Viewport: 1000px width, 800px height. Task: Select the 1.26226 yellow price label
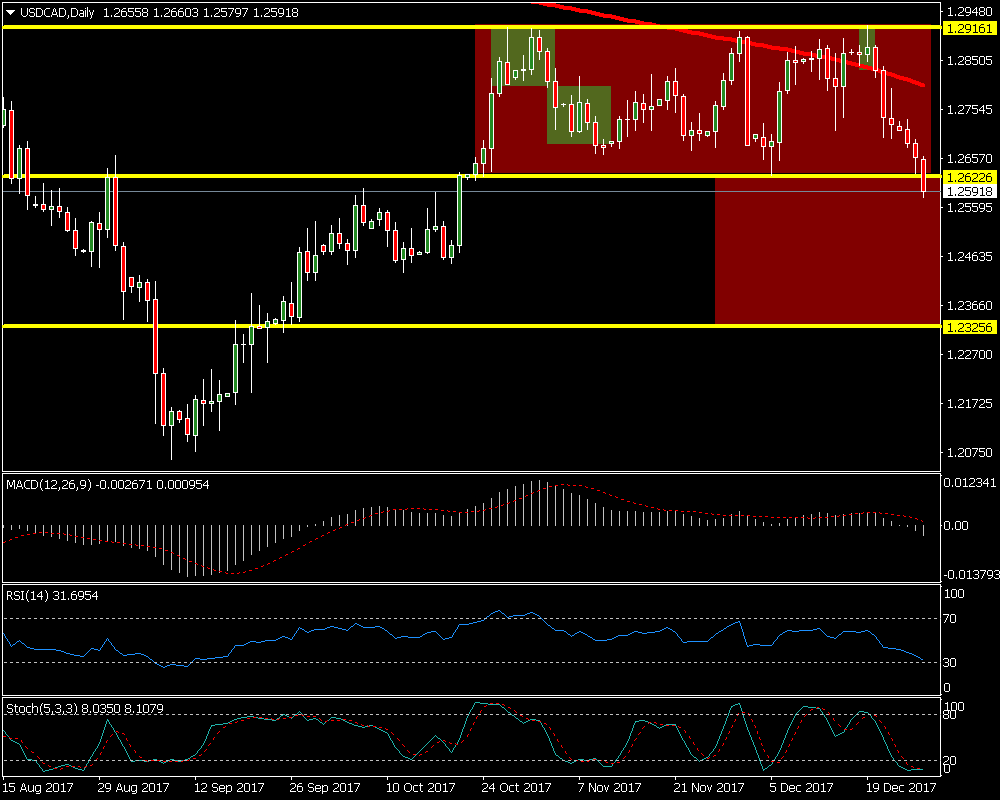pos(969,176)
